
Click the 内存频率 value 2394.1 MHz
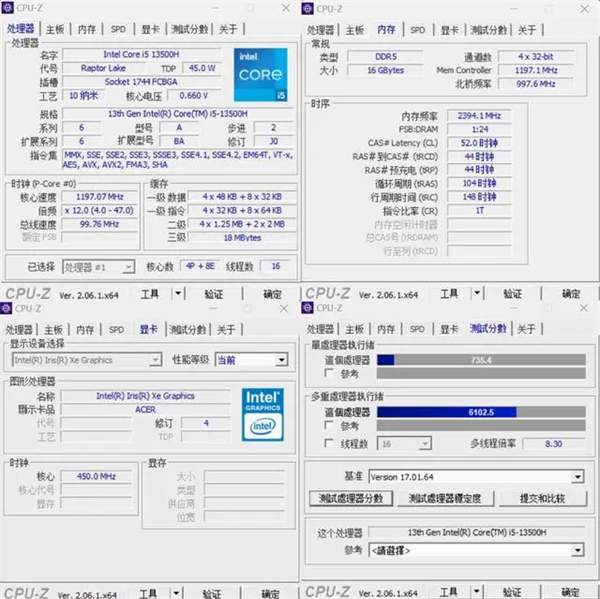[x=479, y=116]
